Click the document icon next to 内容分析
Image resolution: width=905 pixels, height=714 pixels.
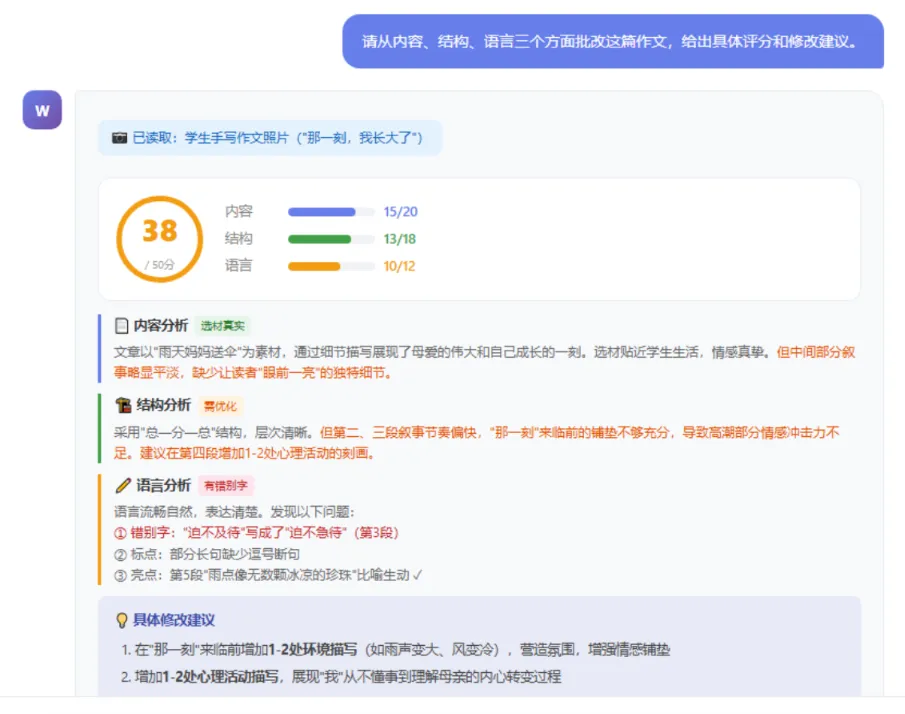pyautogui.click(x=121, y=326)
